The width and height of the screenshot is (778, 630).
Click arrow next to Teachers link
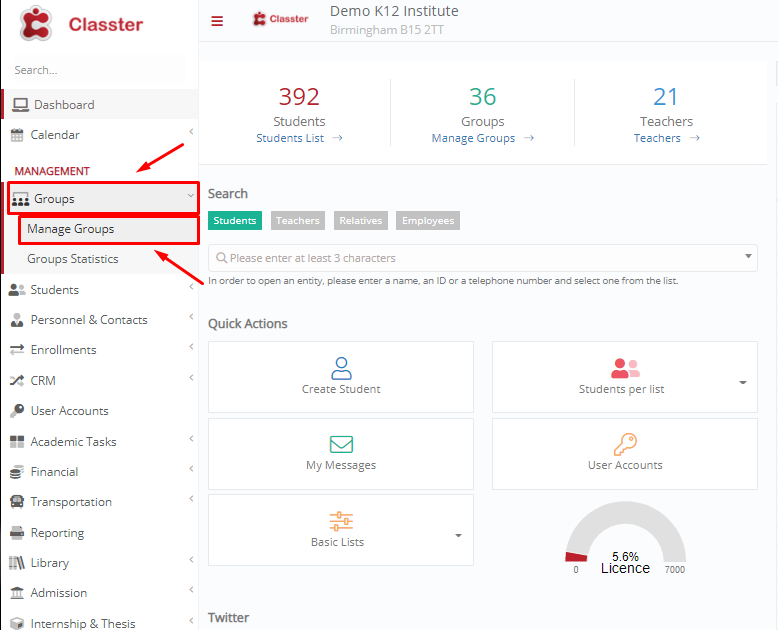click(695, 138)
